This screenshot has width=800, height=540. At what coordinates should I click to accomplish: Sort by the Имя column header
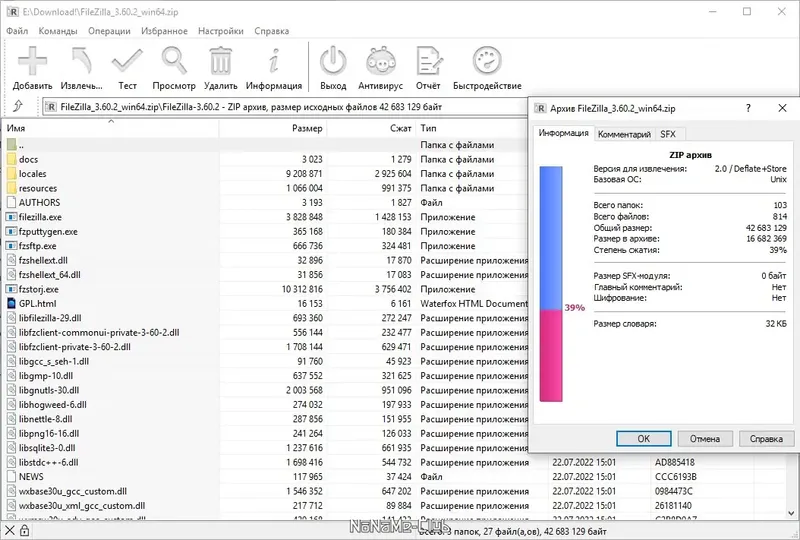click(x=111, y=128)
